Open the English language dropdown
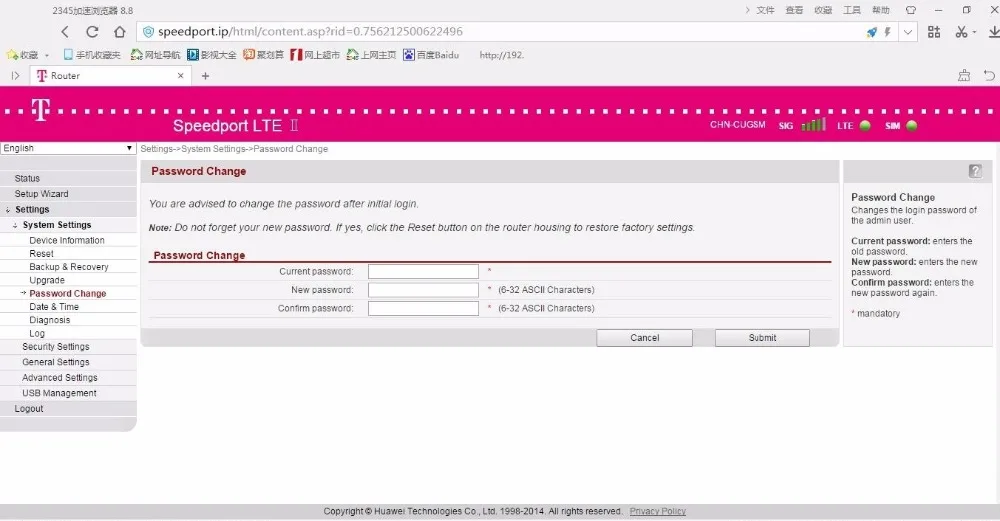This screenshot has height=521, width=1000. click(x=68, y=148)
